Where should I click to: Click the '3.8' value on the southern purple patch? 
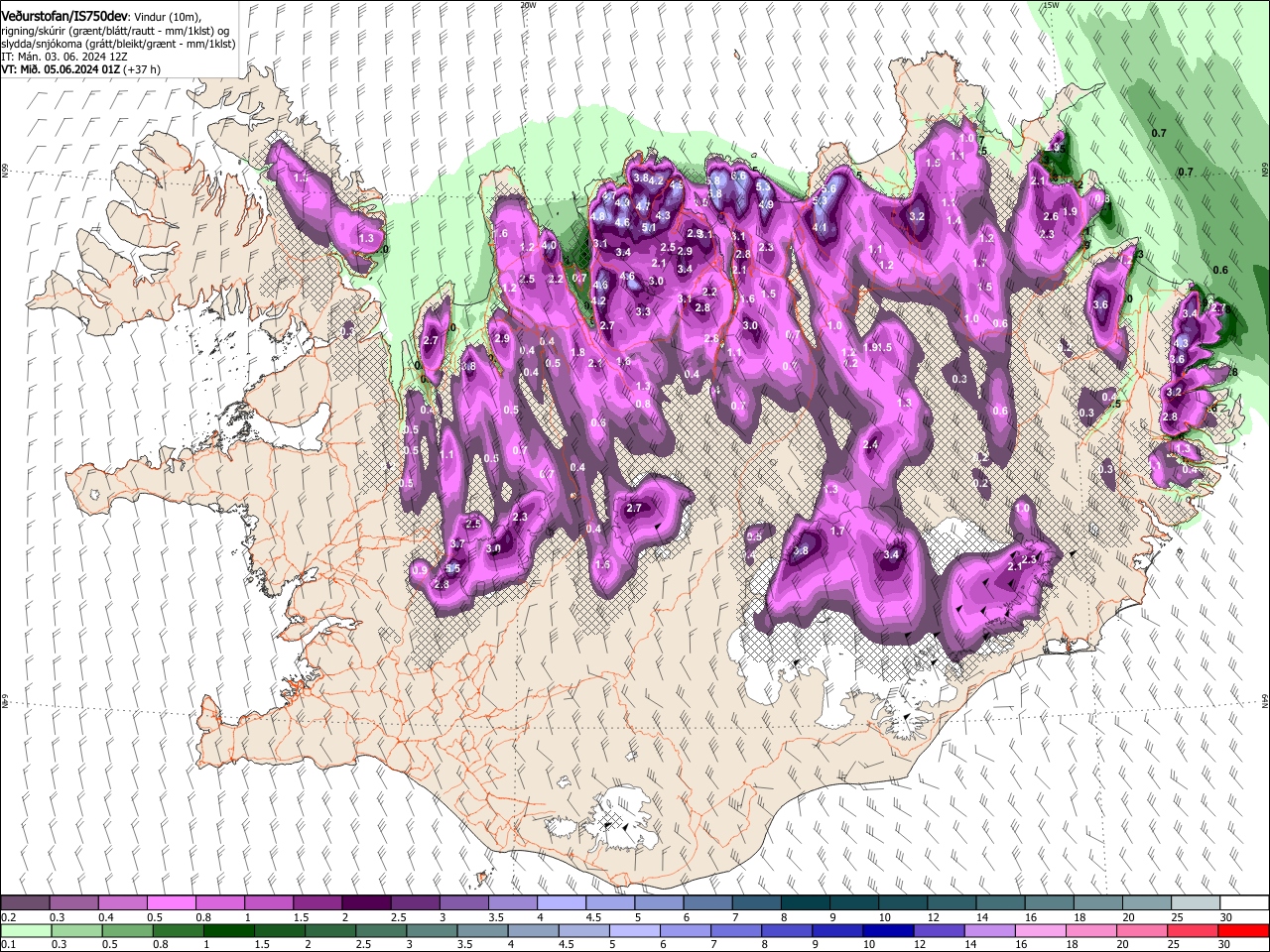click(x=800, y=550)
